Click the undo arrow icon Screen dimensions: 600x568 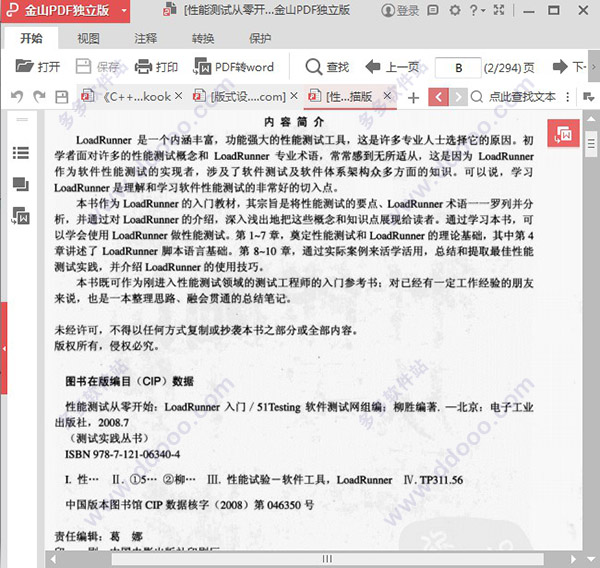[x=17, y=96]
